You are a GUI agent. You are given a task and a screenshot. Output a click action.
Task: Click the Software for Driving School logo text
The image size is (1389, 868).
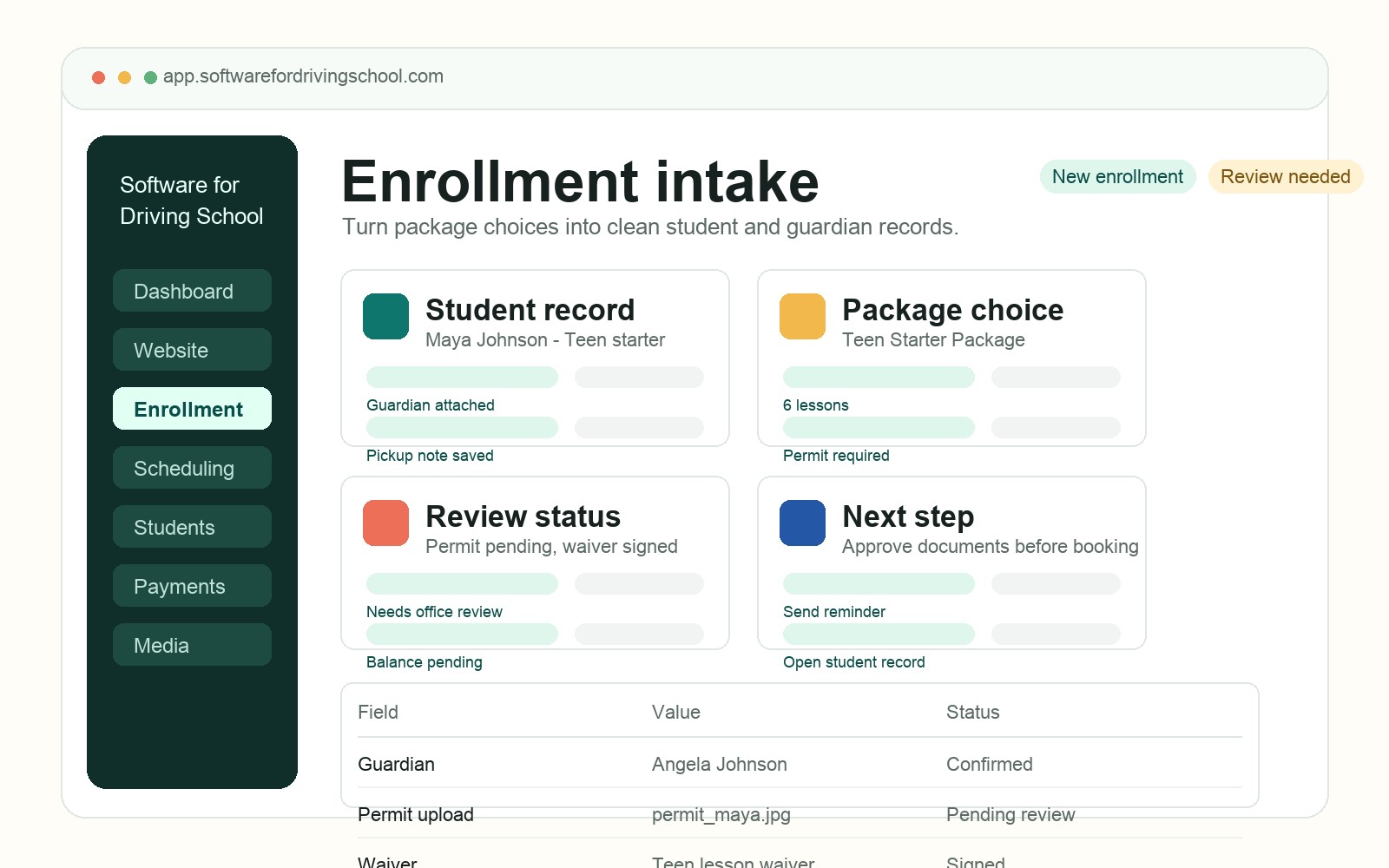[x=192, y=201]
